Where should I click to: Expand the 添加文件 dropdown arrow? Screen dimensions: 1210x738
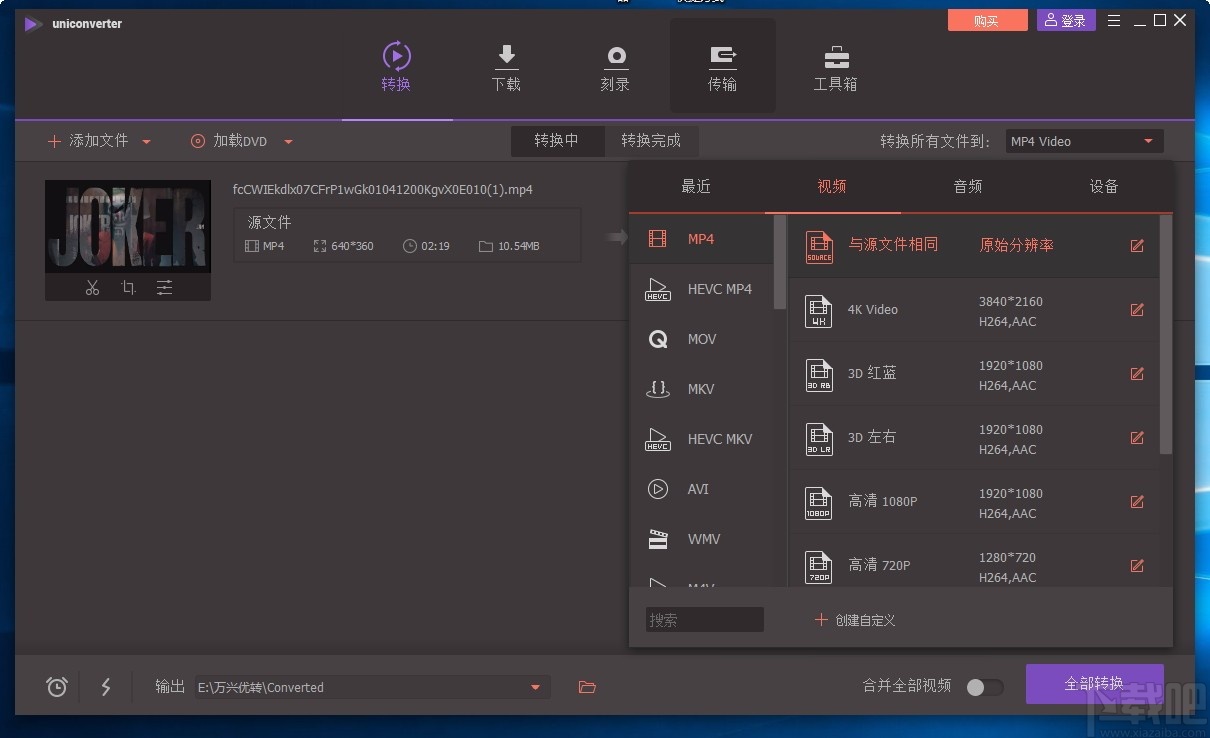tap(146, 141)
